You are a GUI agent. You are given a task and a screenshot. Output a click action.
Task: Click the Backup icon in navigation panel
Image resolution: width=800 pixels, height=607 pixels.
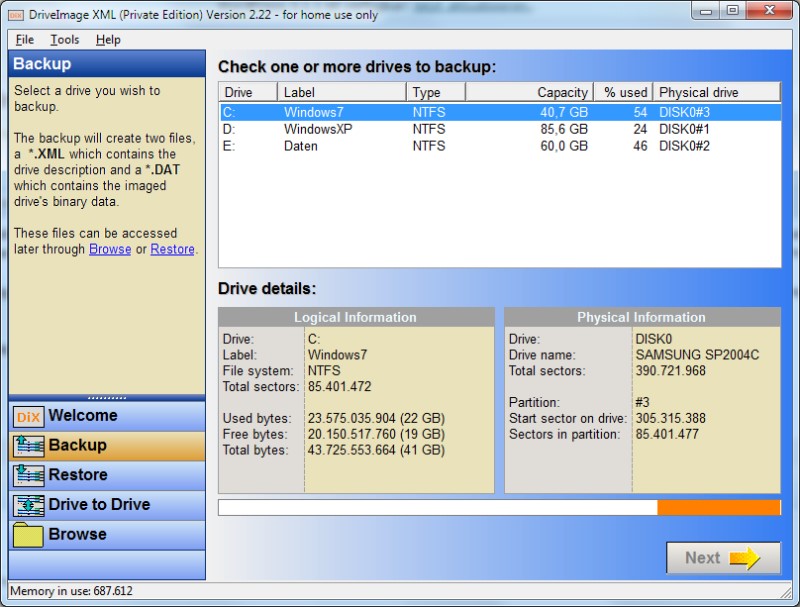[x=28, y=446]
